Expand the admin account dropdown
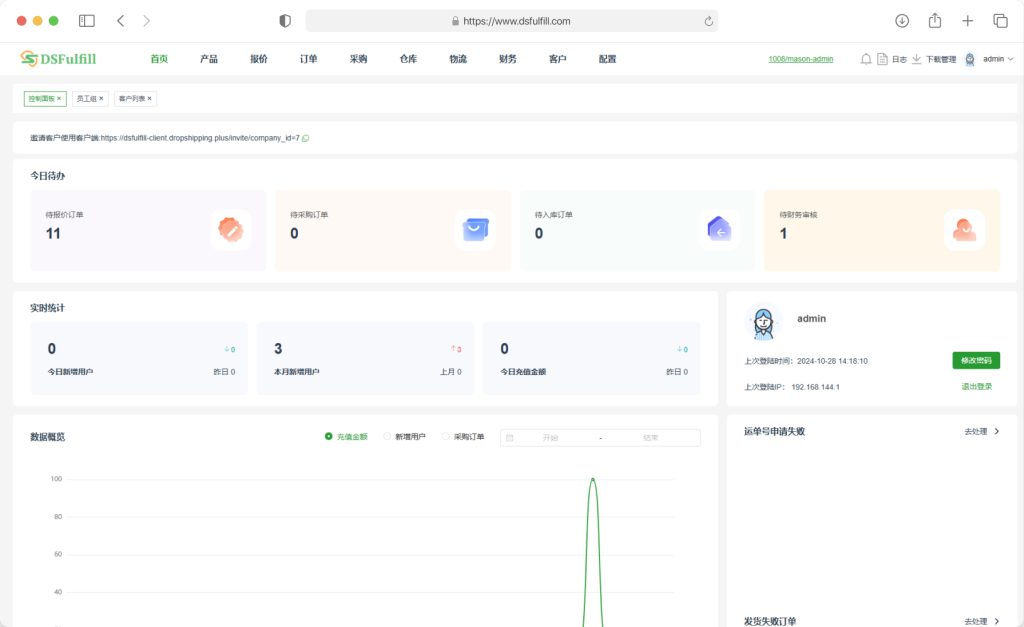1024x627 pixels. click(x=997, y=59)
